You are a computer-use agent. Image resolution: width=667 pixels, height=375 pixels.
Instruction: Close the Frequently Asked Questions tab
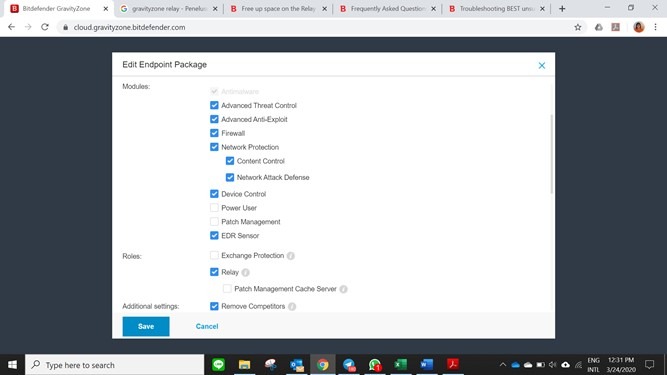point(433,9)
